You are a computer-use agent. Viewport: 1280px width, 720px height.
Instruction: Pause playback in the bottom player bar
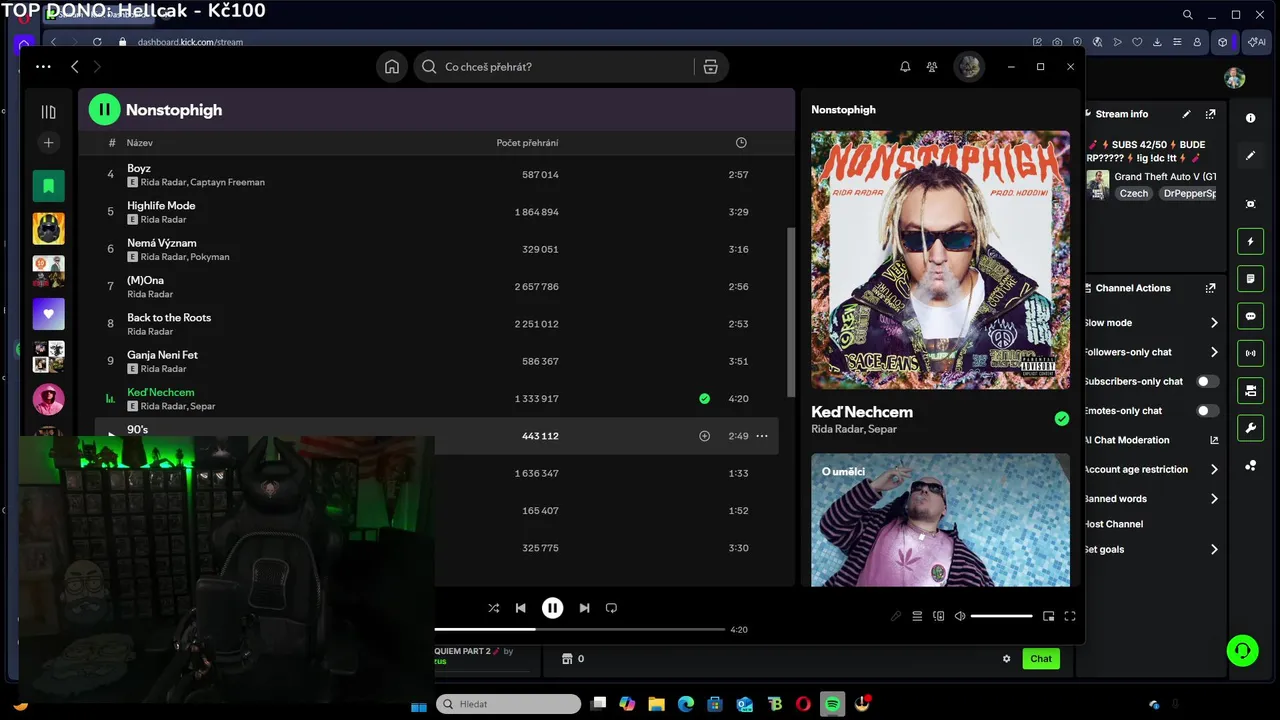pyautogui.click(x=552, y=607)
